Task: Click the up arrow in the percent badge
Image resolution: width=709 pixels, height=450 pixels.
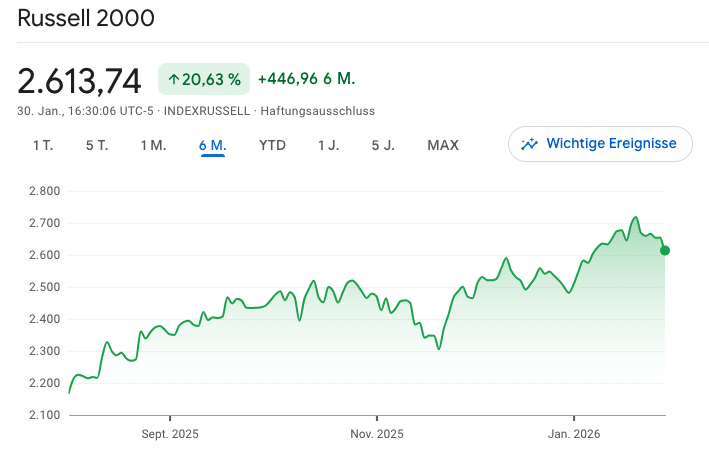Action: (x=174, y=80)
